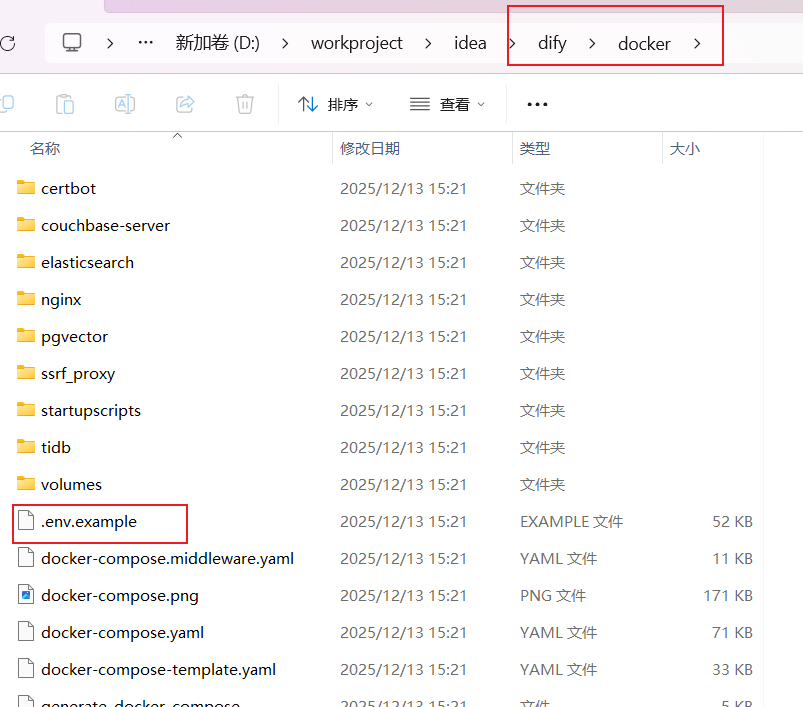The height and width of the screenshot is (707, 803).
Task: Select the docker-compose.yaml file icon
Action: point(26,631)
